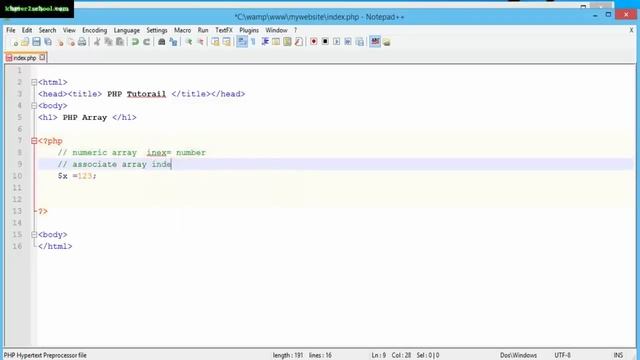Viewport: 640px width, 360px height.
Task: Toggle the Indent Guide toolbar icon
Action: pos(264,42)
